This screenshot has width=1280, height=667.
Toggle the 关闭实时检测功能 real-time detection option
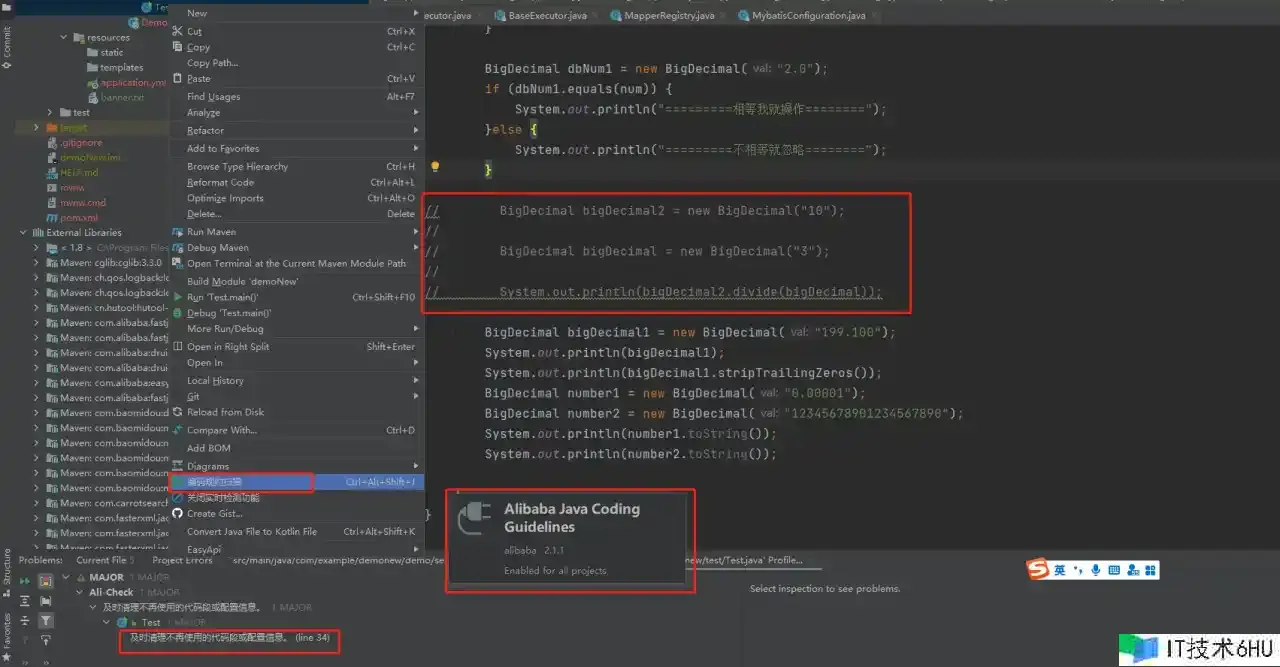[223, 497]
